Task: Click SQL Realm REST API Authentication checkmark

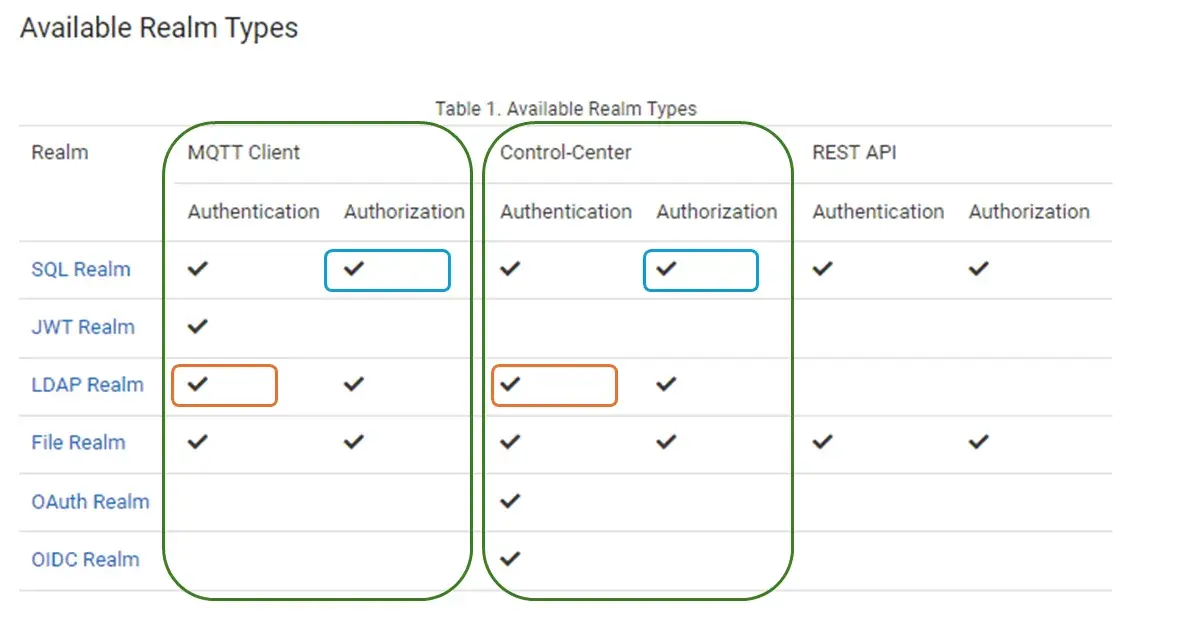Action: tap(823, 268)
